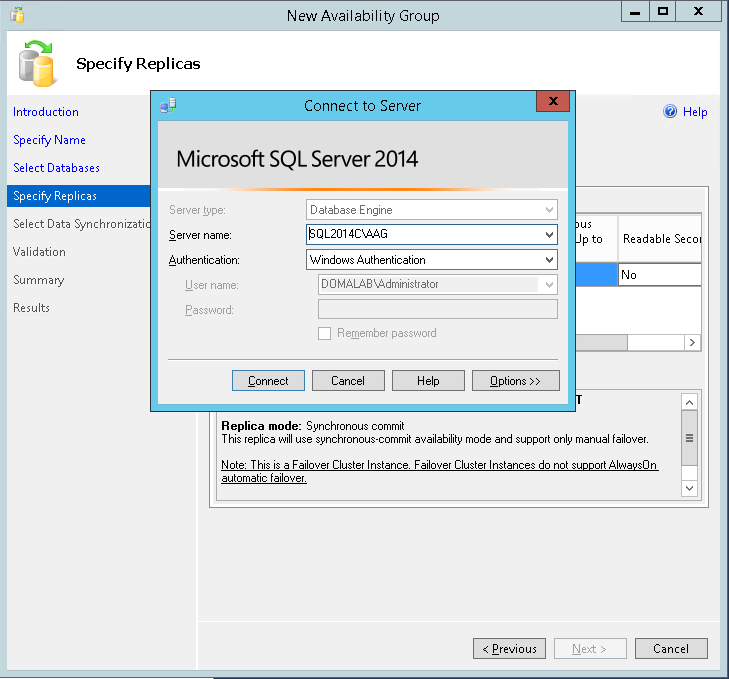Click the < Previous button
Screen dimensions: 729x679
(x=510, y=649)
